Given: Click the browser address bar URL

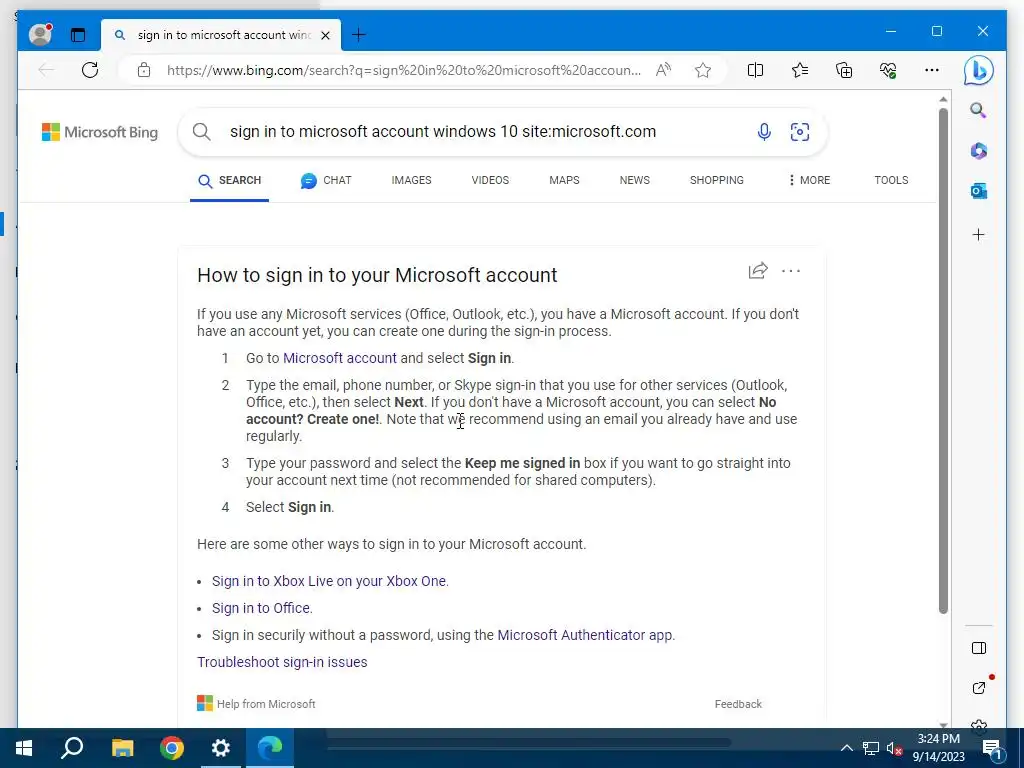Looking at the screenshot, I should 404,70.
